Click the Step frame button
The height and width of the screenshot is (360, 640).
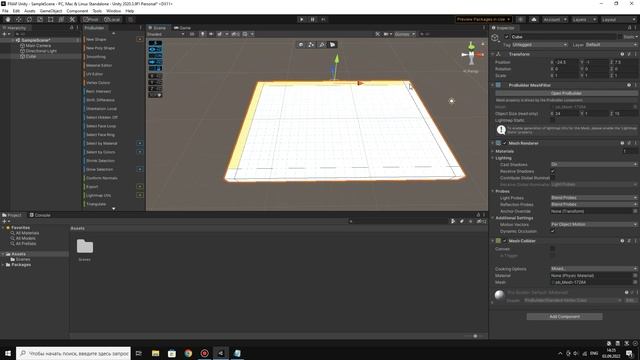click(323, 19)
